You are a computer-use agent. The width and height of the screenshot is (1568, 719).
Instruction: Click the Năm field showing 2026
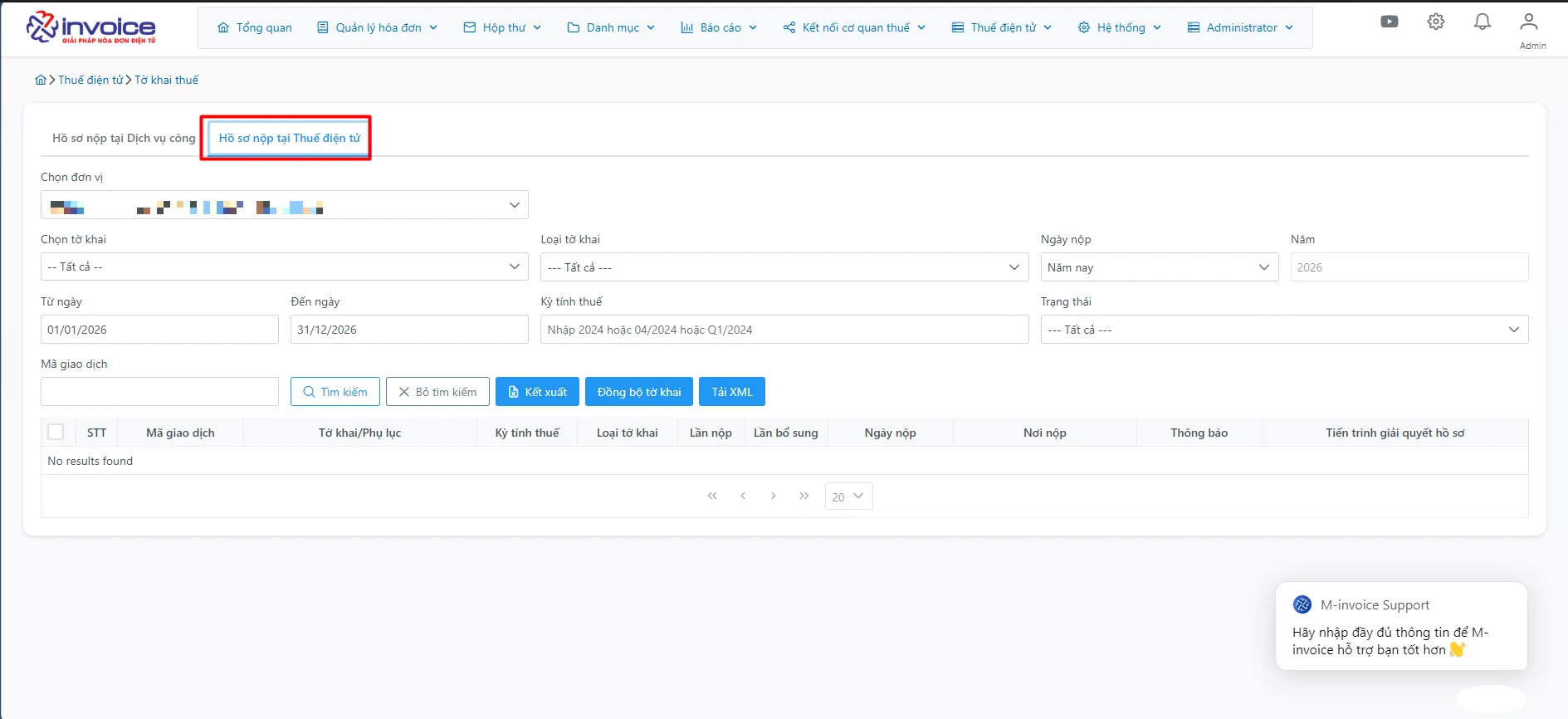1409,267
